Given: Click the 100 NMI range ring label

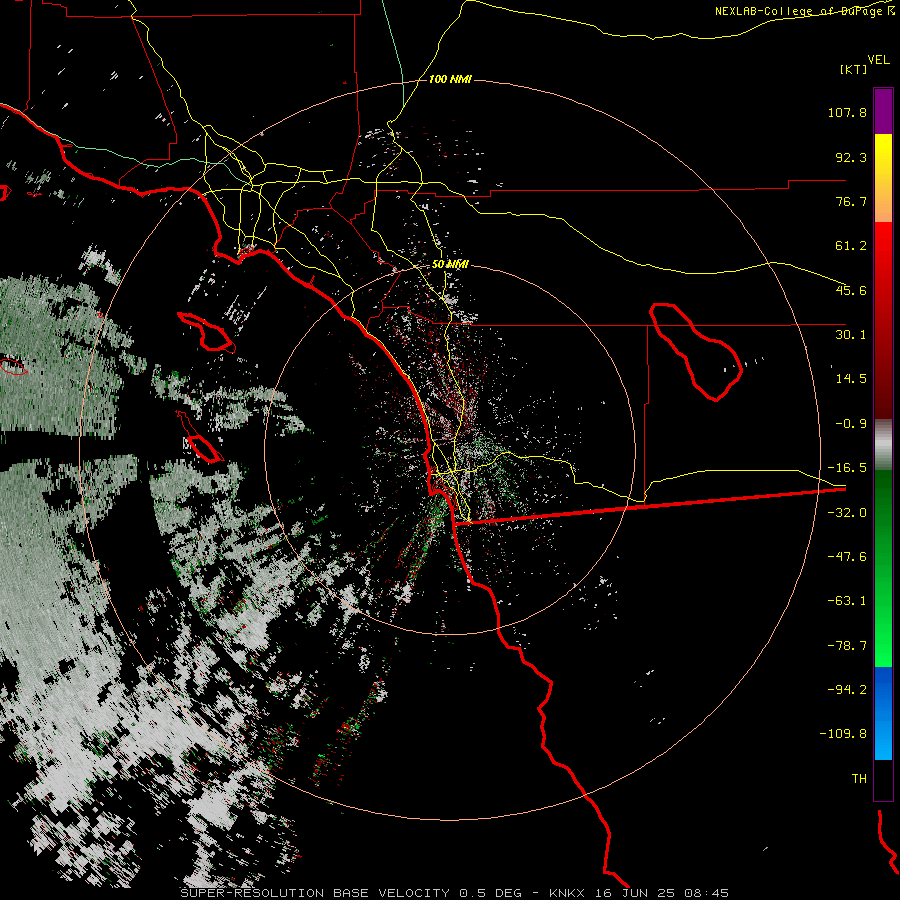Looking at the screenshot, I should tap(450, 79).
